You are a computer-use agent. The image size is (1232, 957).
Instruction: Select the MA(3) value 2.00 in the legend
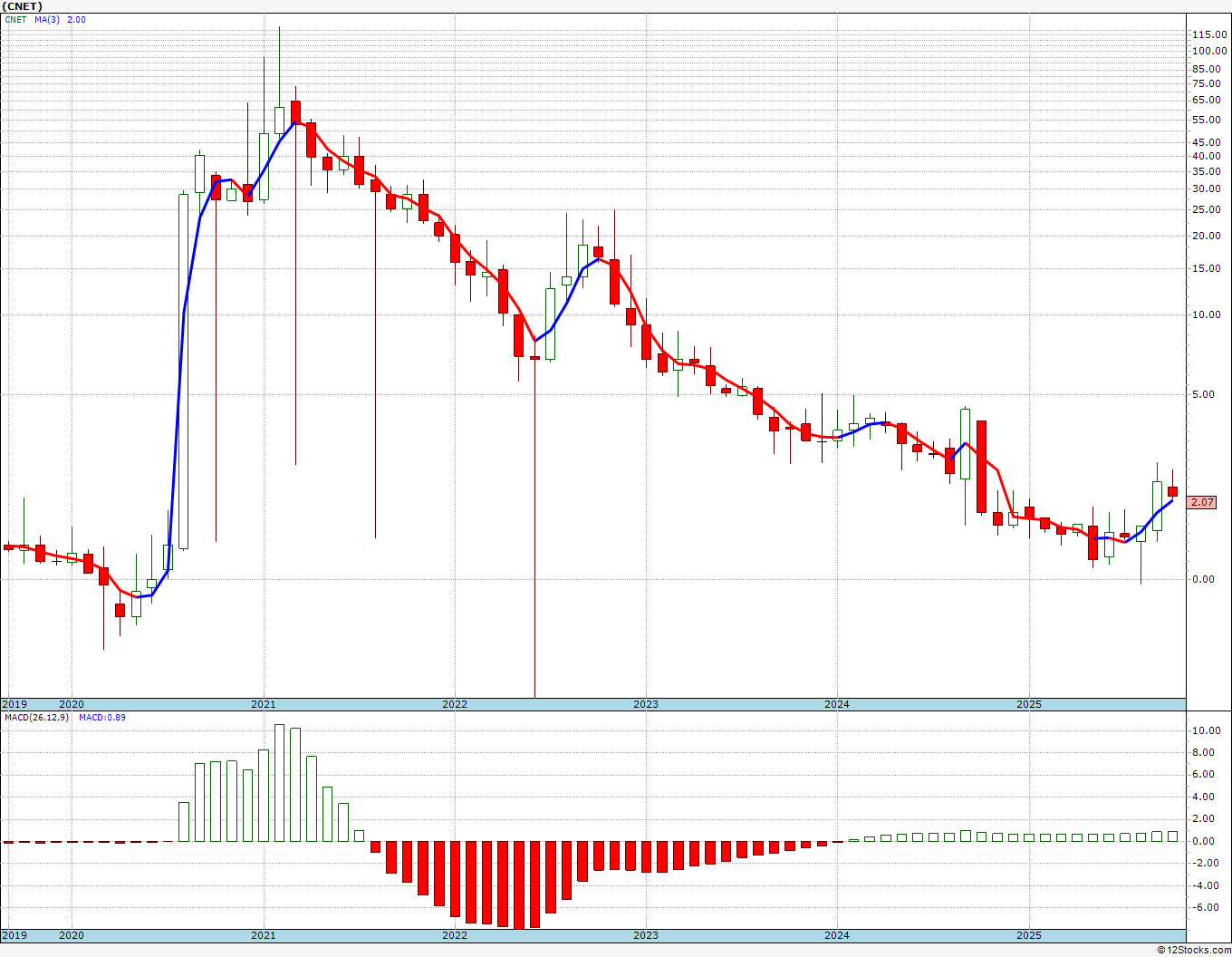pyautogui.click(x=77, y=19)
